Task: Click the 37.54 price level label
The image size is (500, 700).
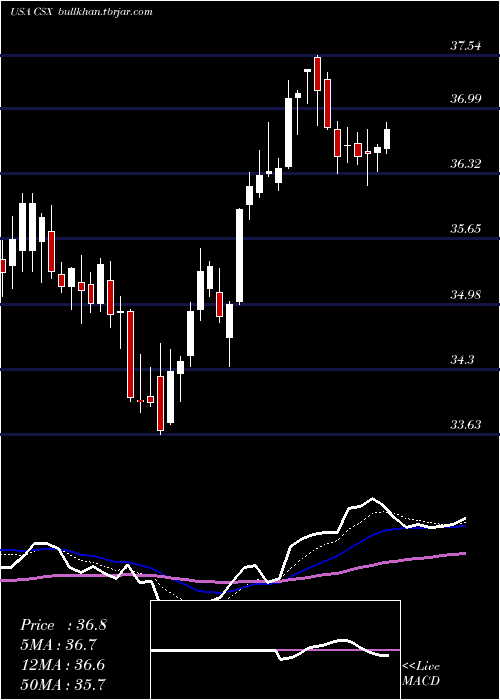Action: point(466,46)
